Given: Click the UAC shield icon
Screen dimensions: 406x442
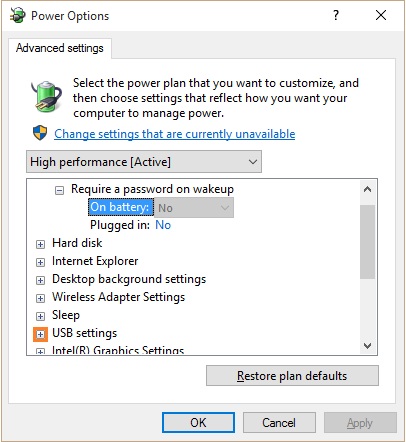Looking at the screenshot, I should coord(40,133).
